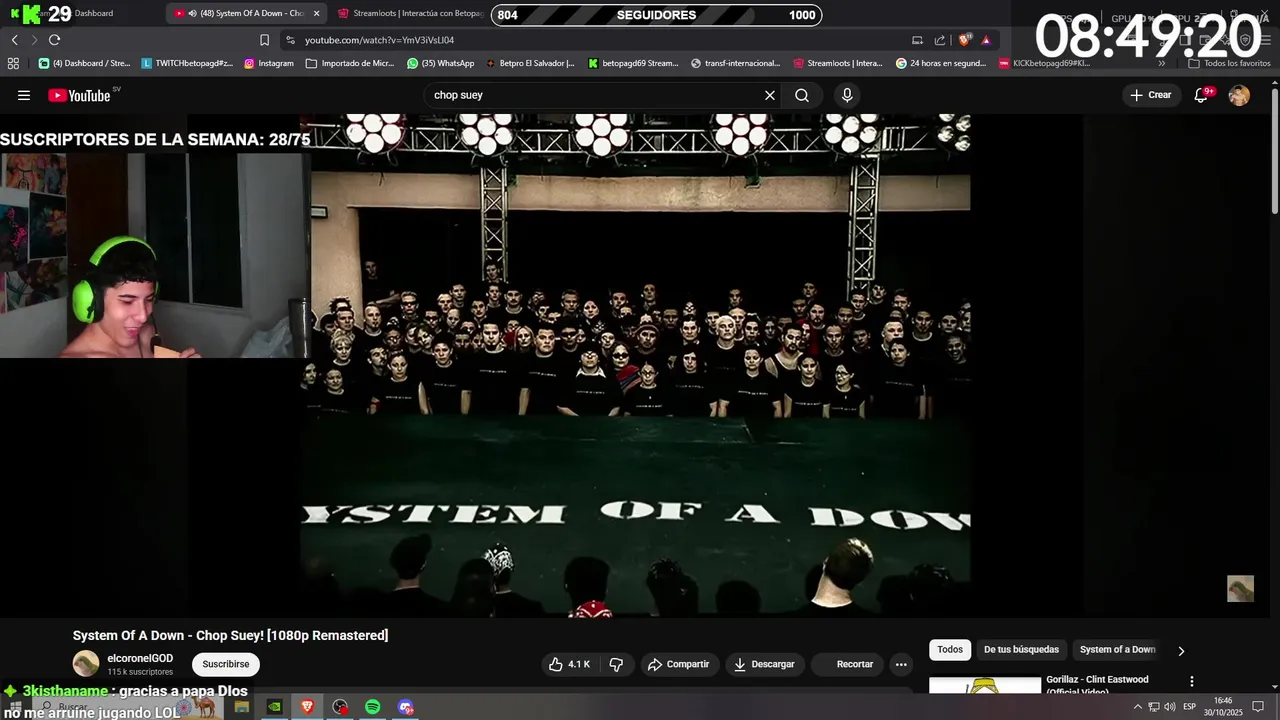Like the video (4.1 K)

click(x=569, y=664)
